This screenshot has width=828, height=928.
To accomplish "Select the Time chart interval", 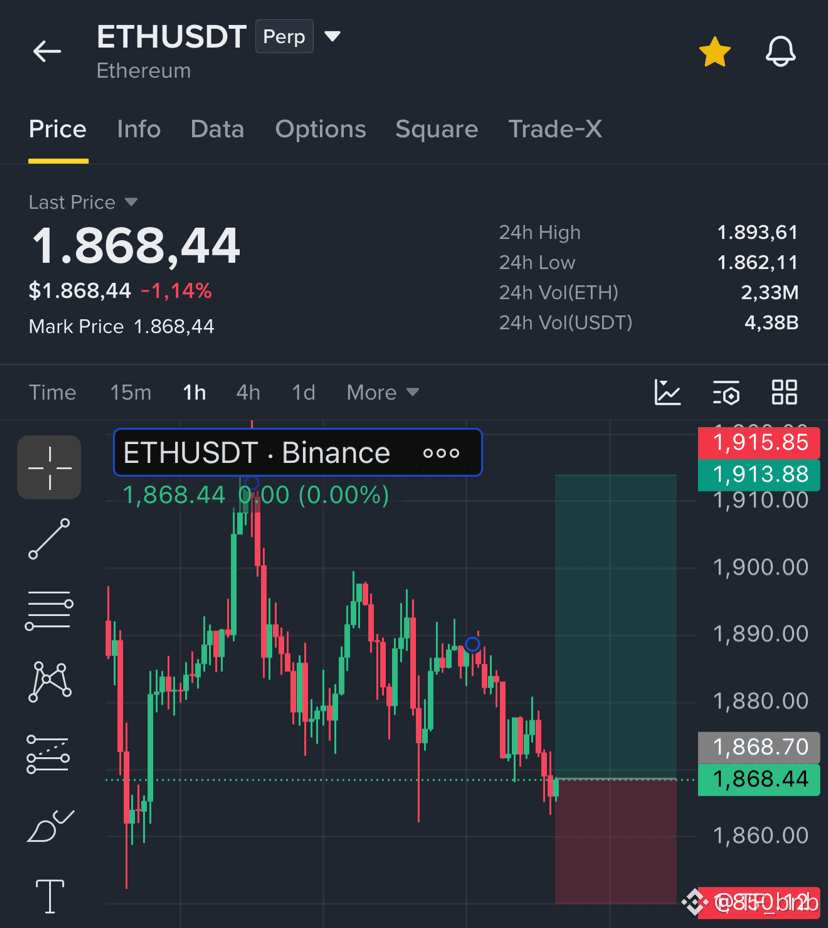I will 53,392.
